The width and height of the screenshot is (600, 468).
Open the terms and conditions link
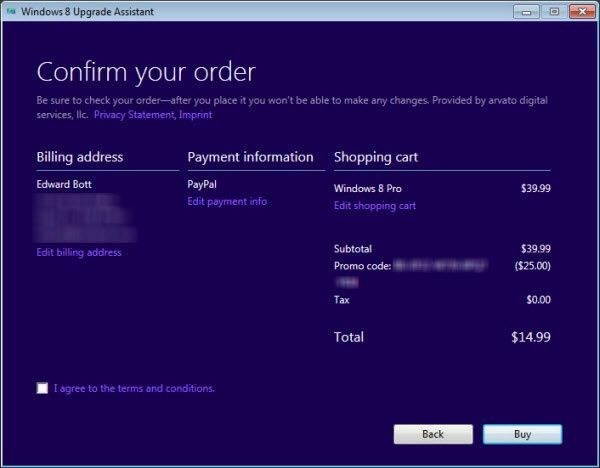tap(134, 388)
